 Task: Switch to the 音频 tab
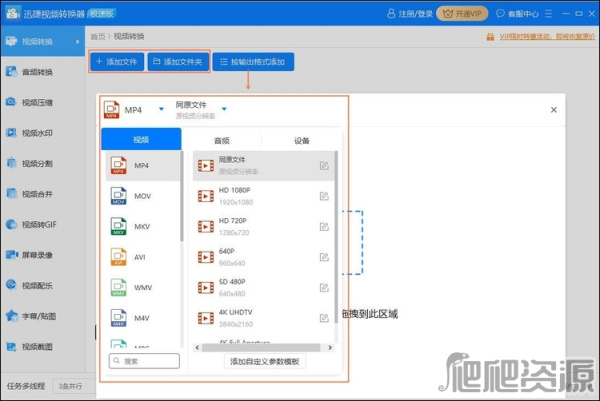[x=222, y=140]
